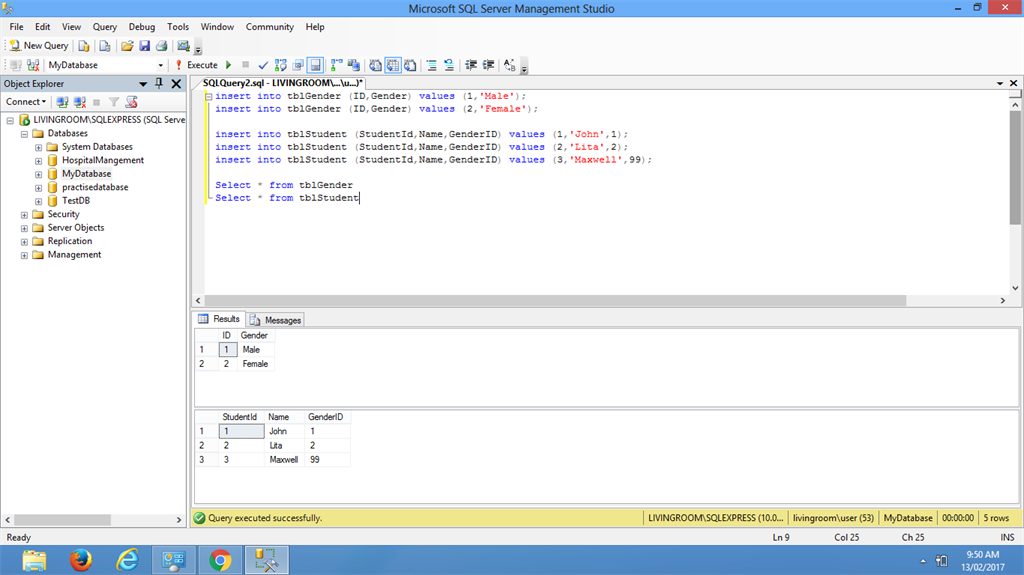Viewport: 1024px width, 575px height.
Task: Uncomment the selected lines icon
Action: (449, 65)
